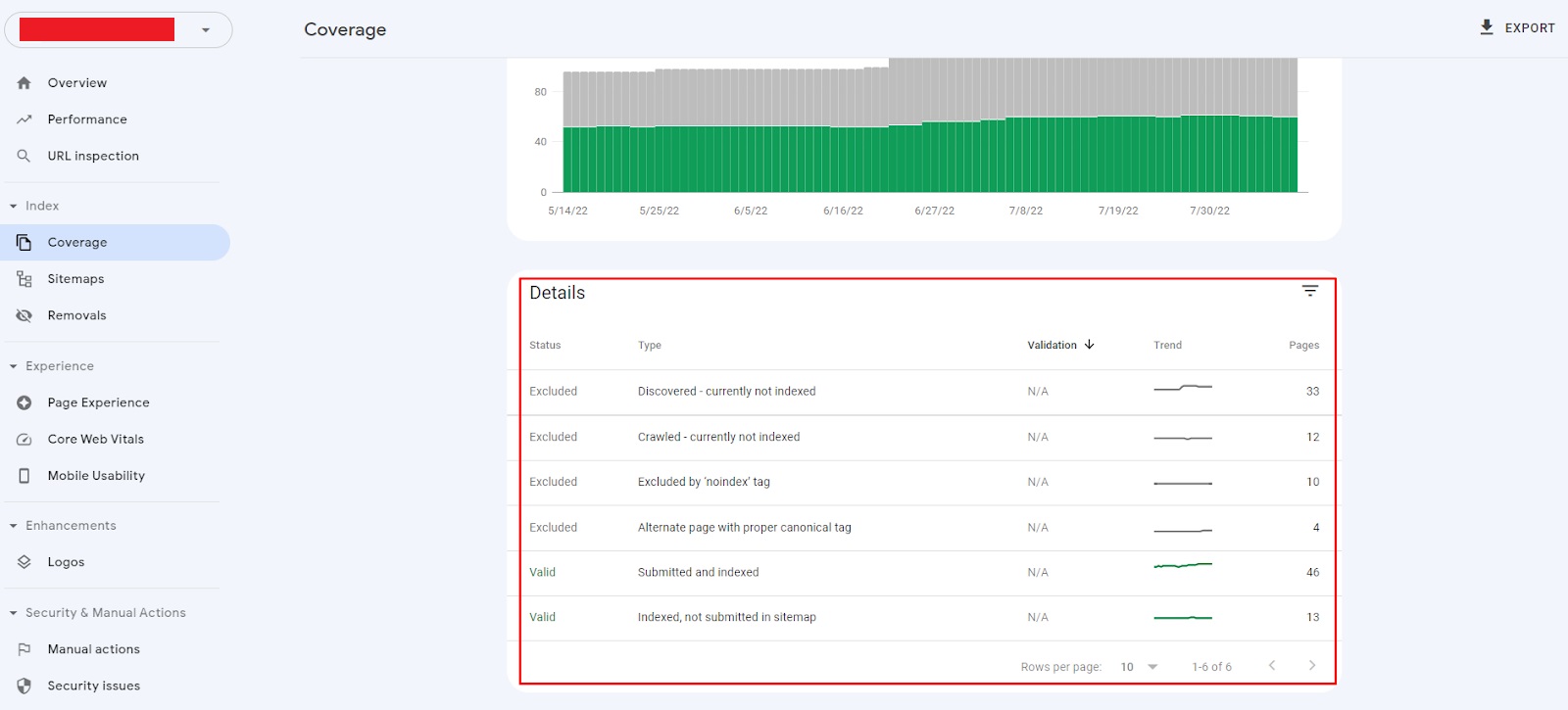Open the Performance menu item

(87, 119)
